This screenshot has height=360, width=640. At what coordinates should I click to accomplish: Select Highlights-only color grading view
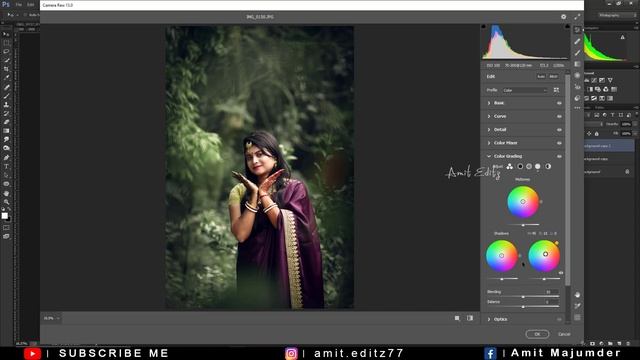point(538,166)
